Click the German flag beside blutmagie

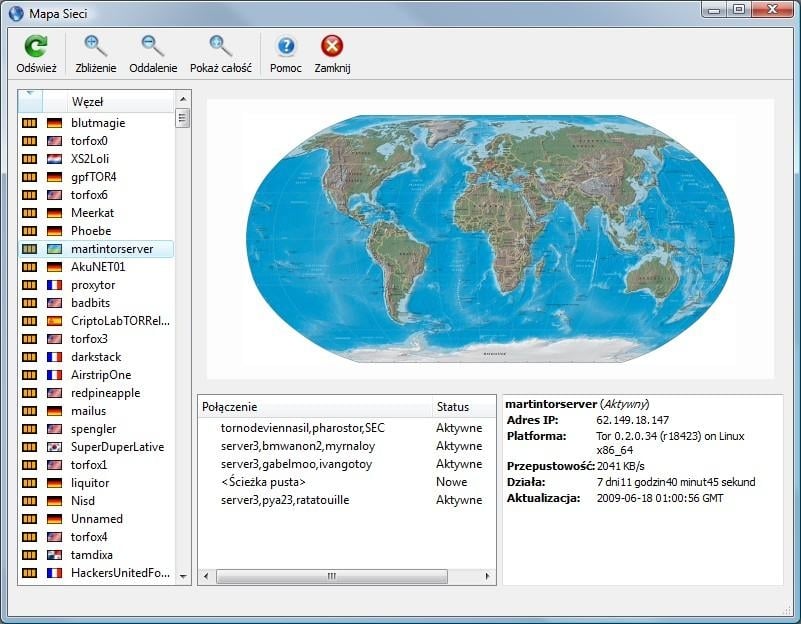(55, 123)
